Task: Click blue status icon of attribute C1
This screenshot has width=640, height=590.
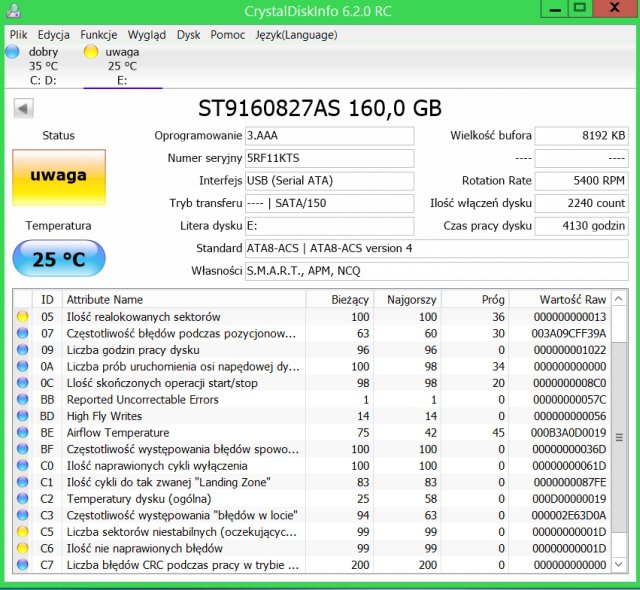Action: click(x=23, y=482)
